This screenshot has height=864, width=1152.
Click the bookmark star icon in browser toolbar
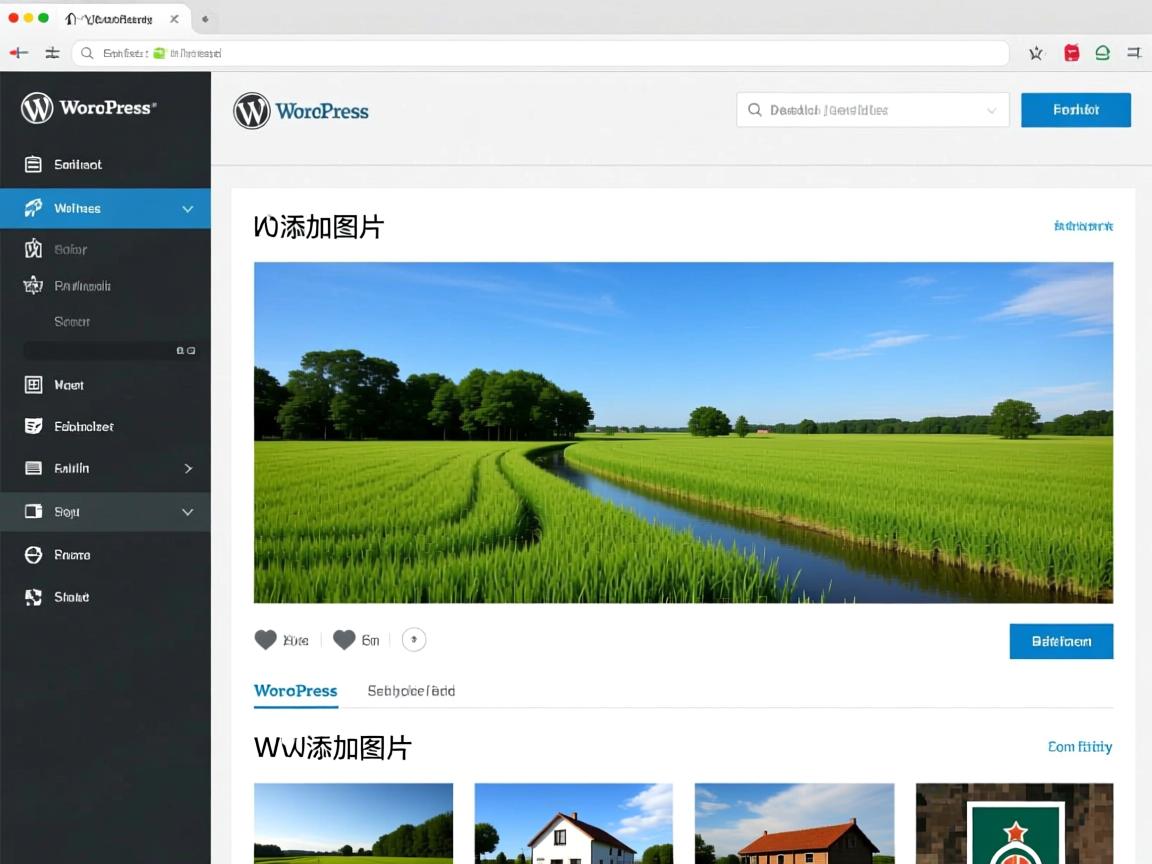click(1036, 53)
